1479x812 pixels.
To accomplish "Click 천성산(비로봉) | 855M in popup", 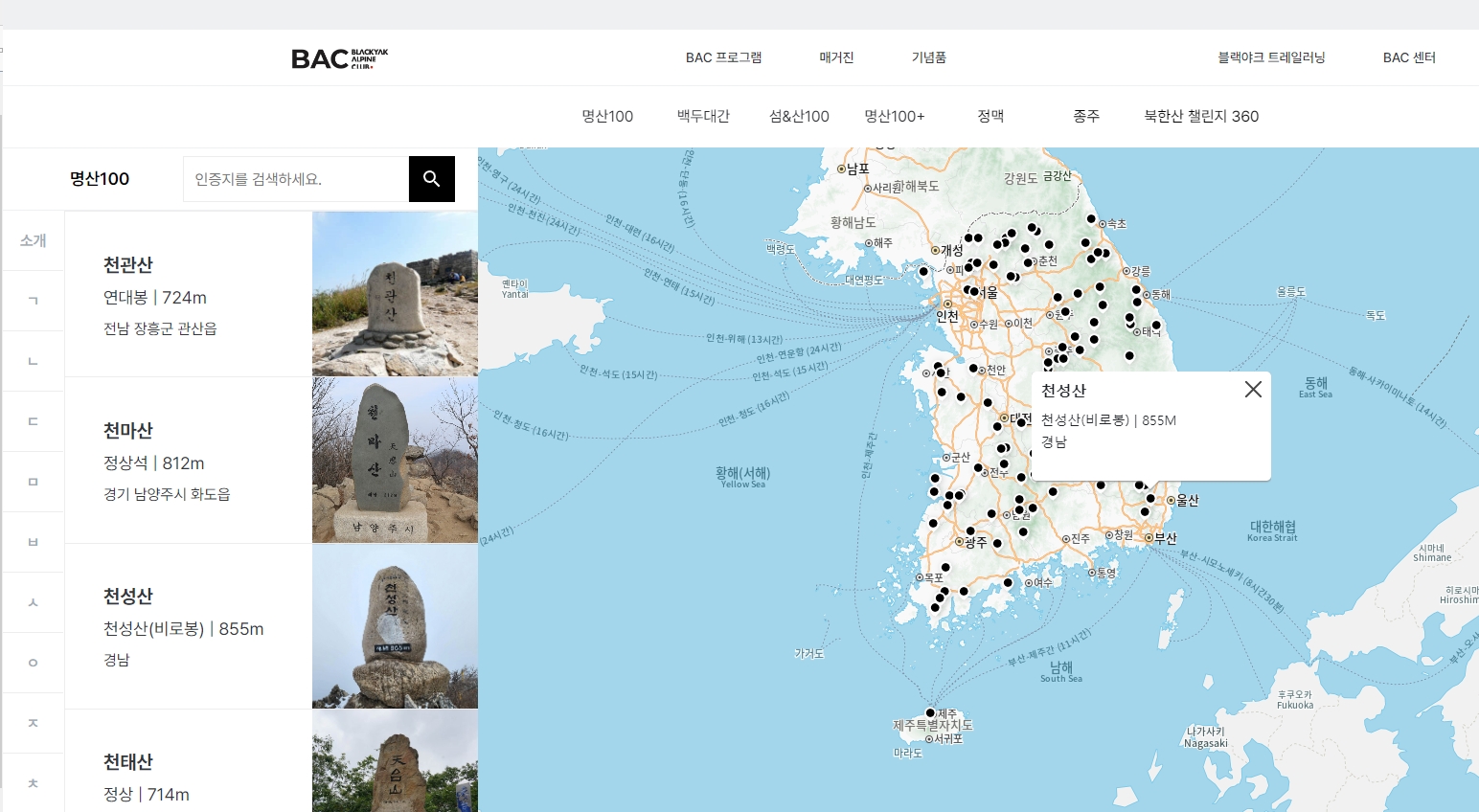I will [x=1108, y=420].
